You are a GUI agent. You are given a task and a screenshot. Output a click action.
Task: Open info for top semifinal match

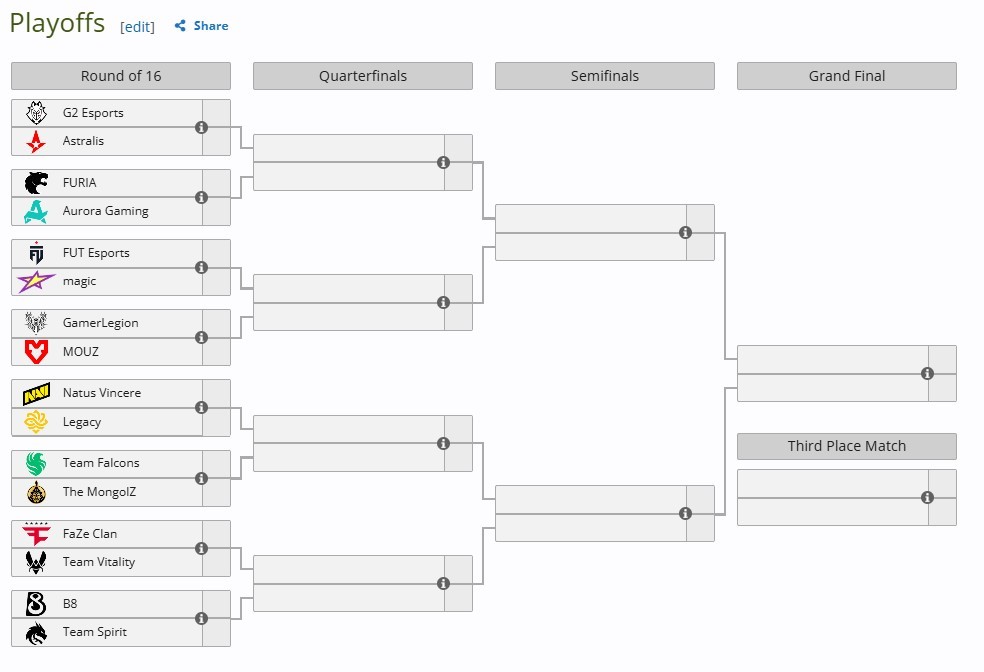[685, 232]
